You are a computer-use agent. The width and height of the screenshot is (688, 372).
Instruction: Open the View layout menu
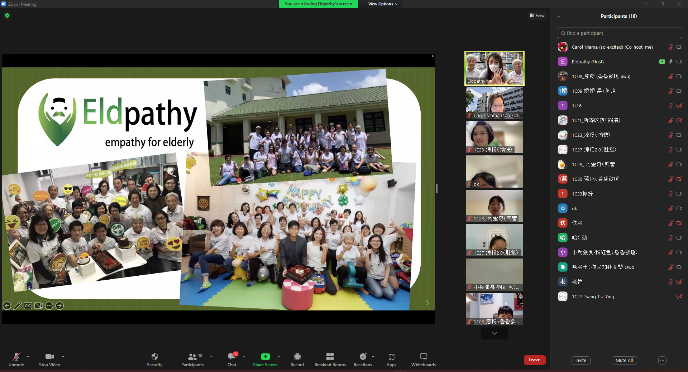pos(537,15)
